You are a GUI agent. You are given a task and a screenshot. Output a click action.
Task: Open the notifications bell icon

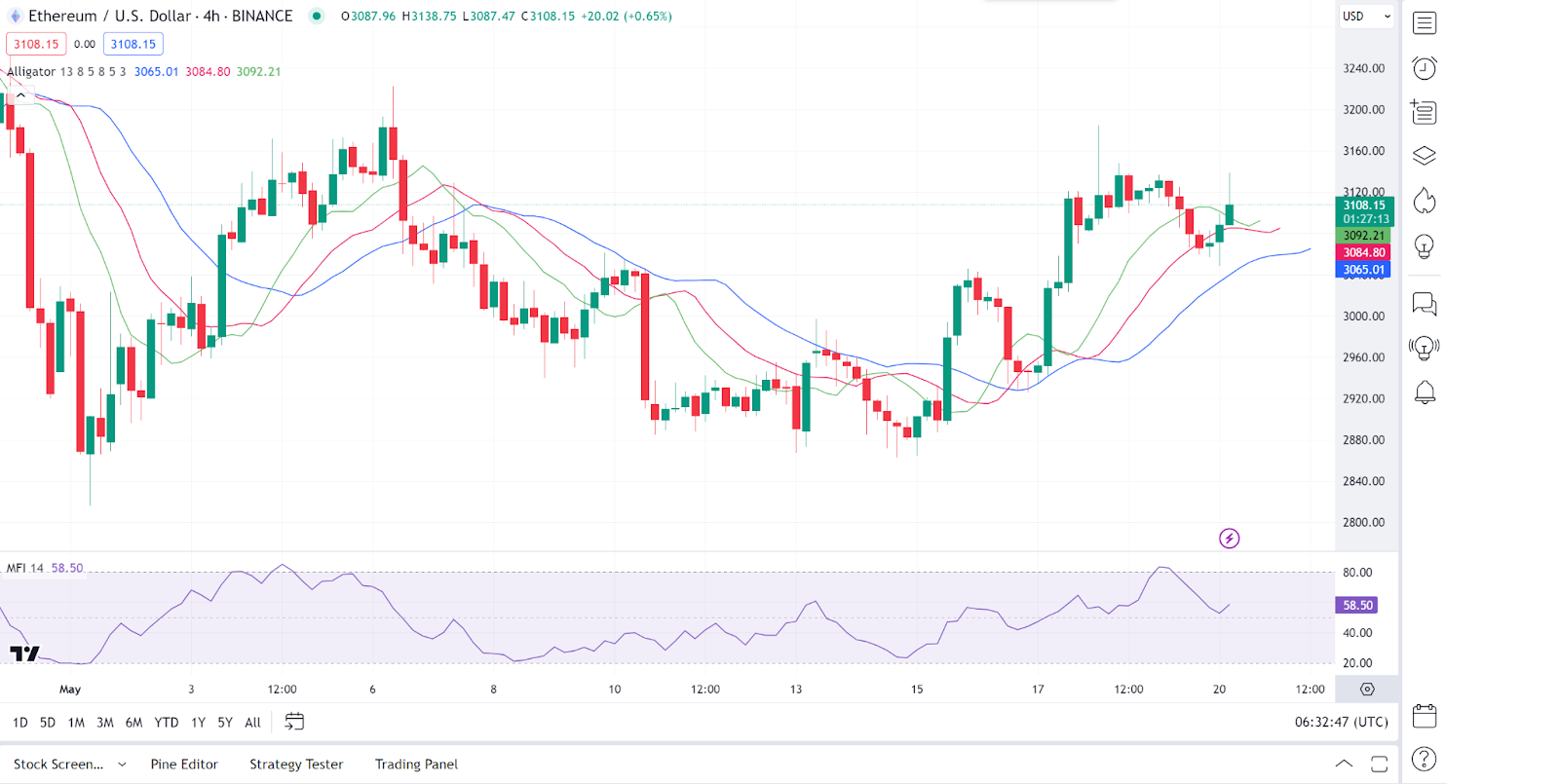(x=1425, y=392)
